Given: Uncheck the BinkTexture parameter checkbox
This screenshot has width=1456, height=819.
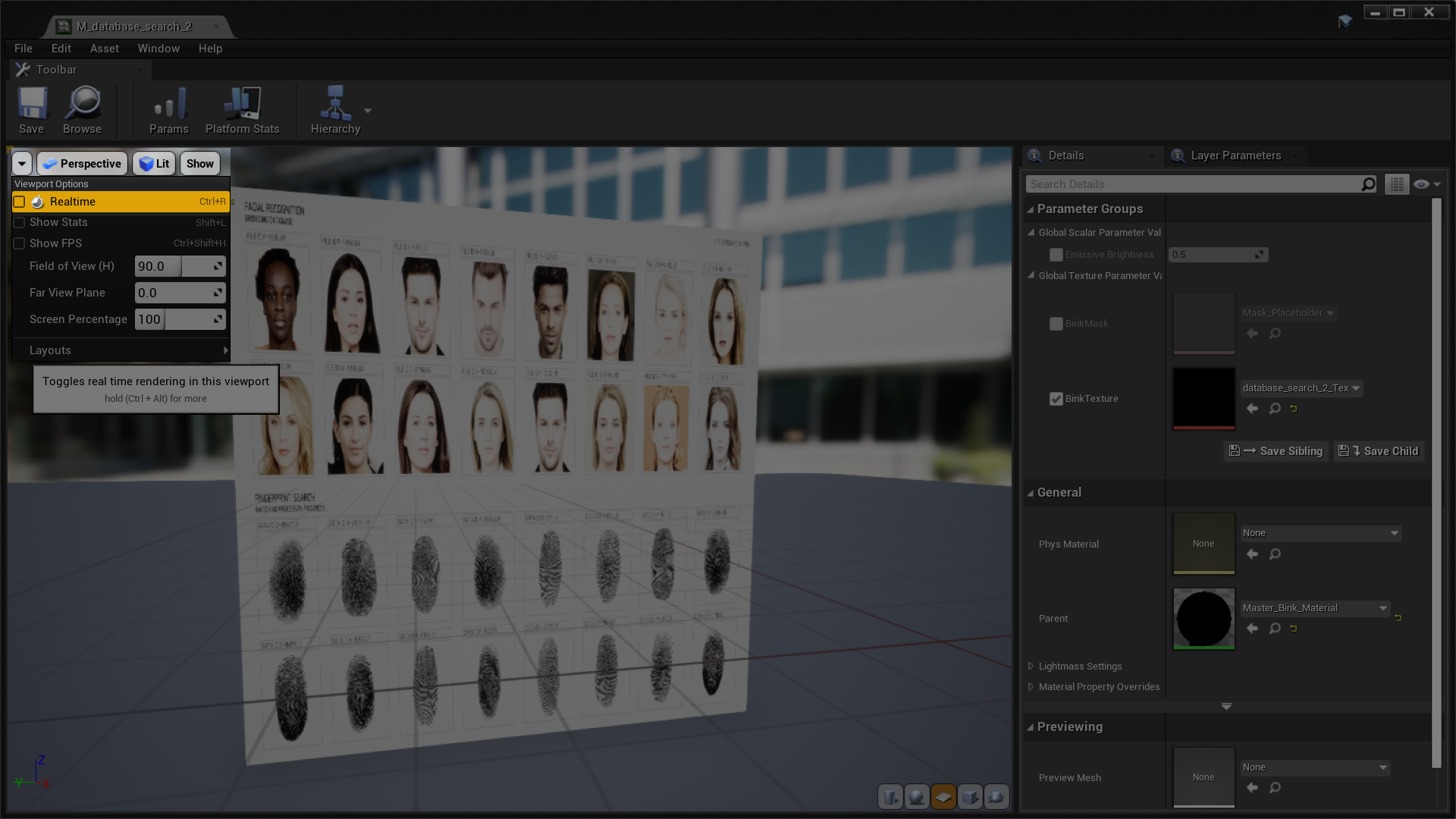Looking at the screenshot, I should 1056,399.
